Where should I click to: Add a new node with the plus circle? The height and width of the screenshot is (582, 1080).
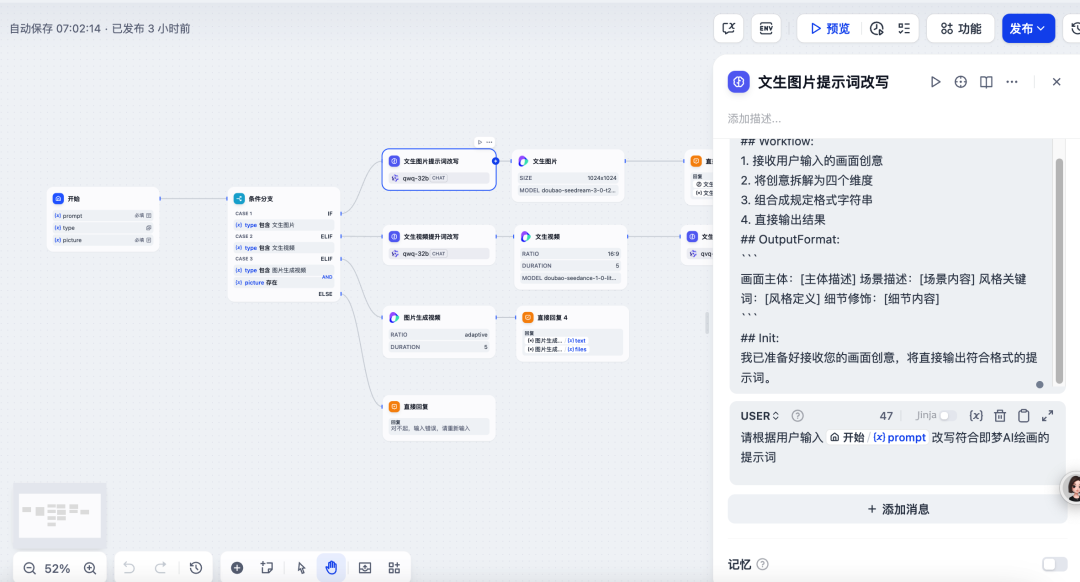(237, 568)
